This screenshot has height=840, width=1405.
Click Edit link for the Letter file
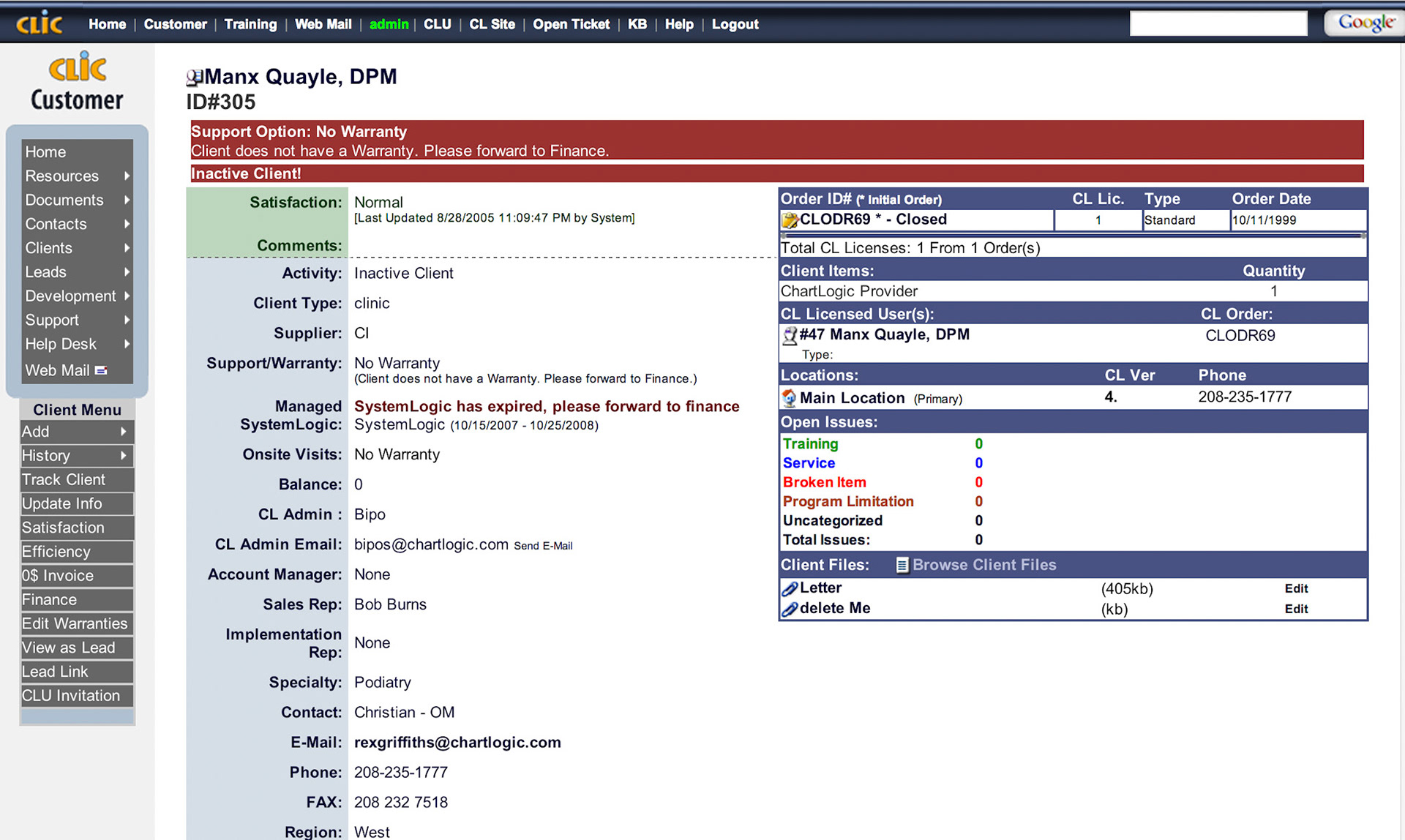coord(1296,589)
